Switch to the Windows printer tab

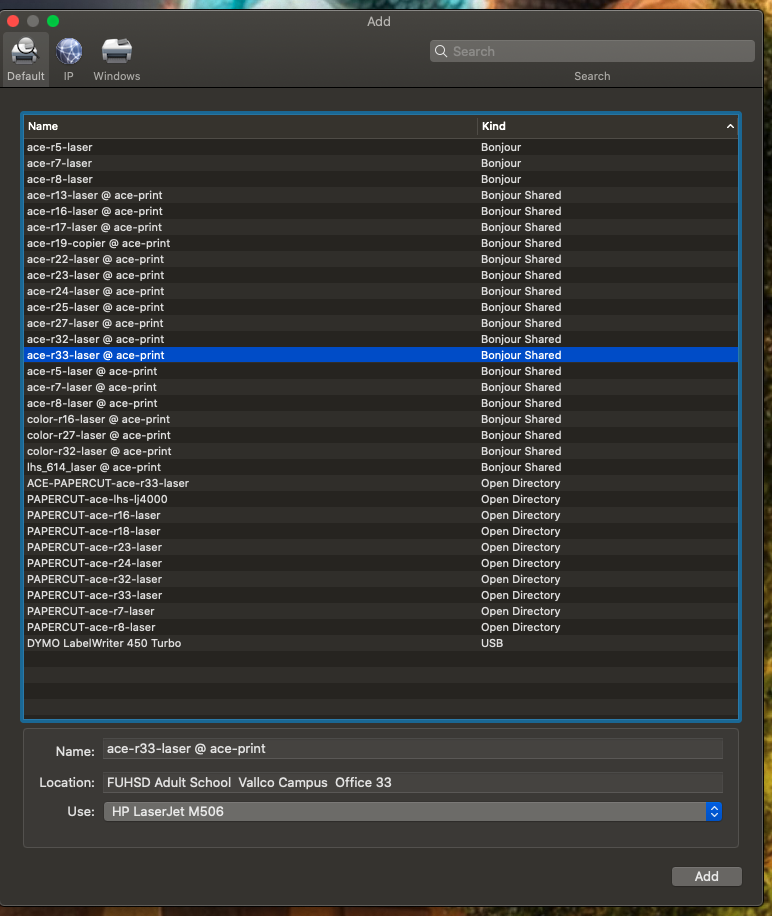click(117, 52)
